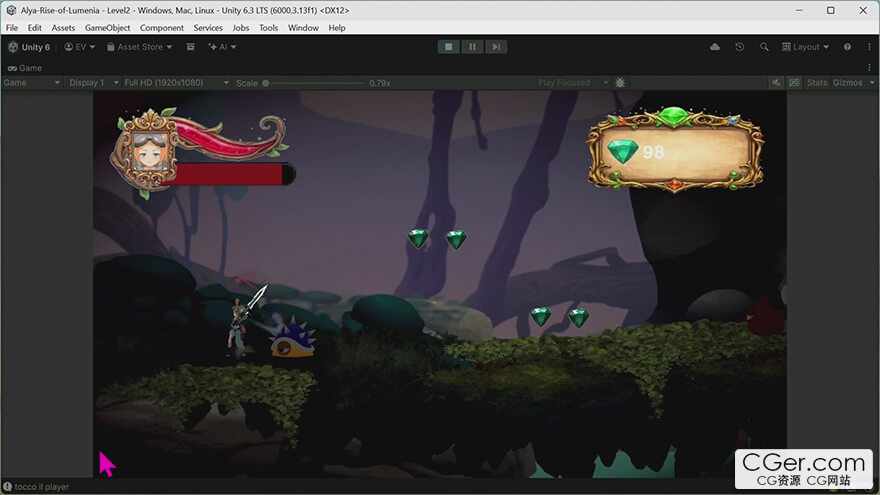Click the Unity icon in the title bar
Image resolution: width=880 pixels, height=495 pixels.
coord(11,10)
